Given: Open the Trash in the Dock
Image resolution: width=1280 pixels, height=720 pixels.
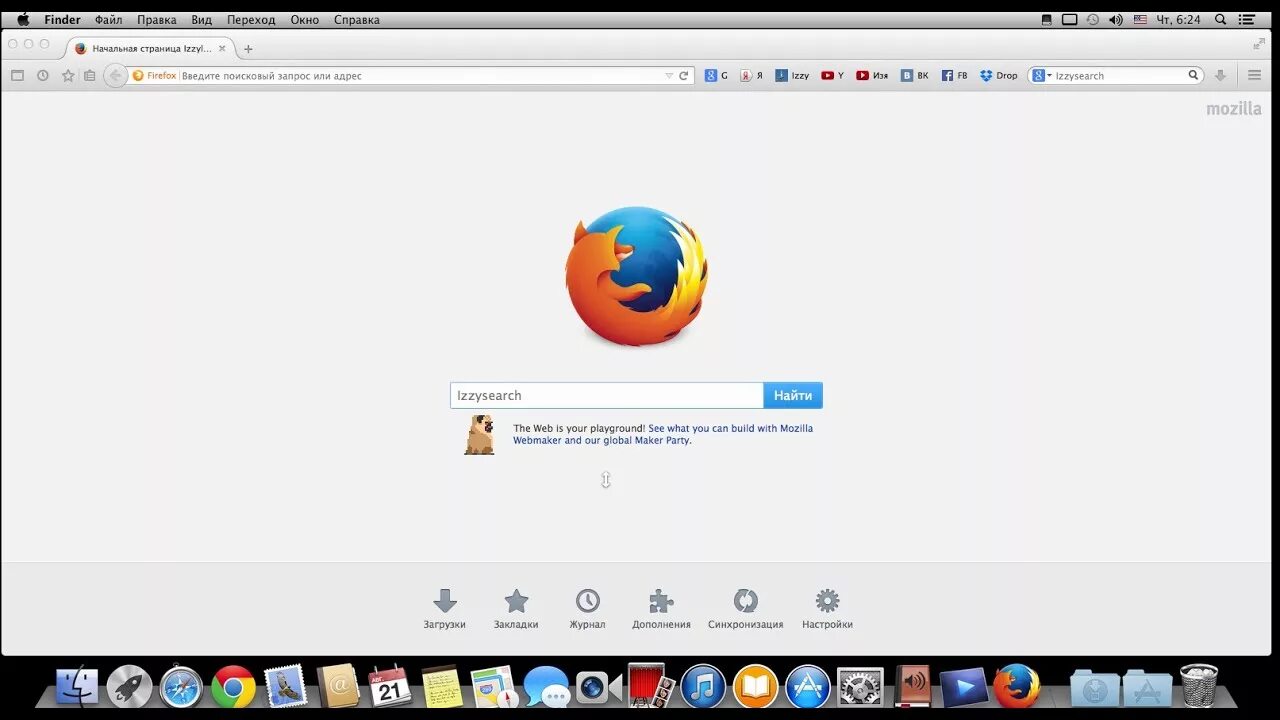Looking at the screenshot, I should (x=1199, y=686).
